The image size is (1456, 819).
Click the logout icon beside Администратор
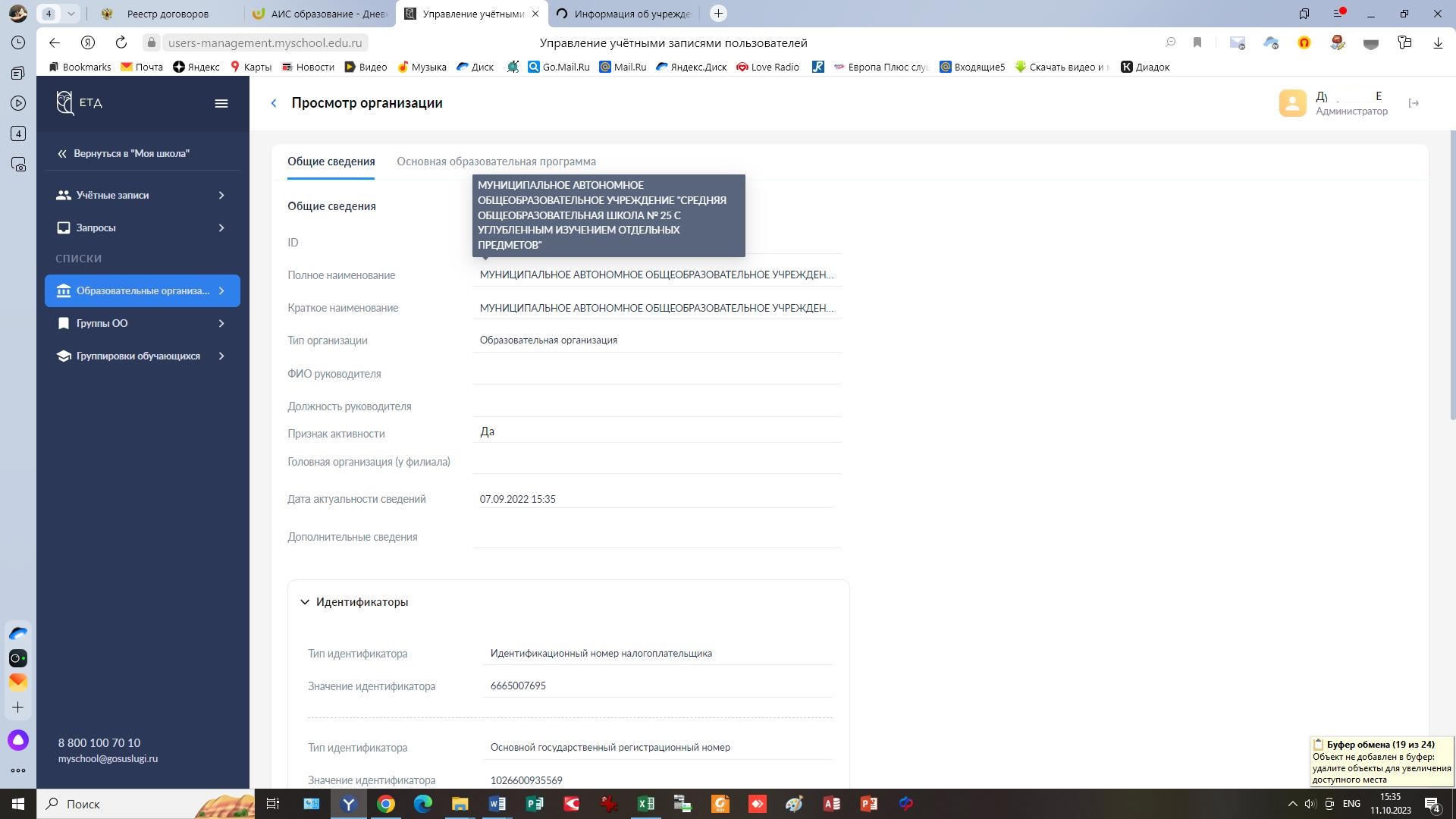click(x=1414, y=103)
